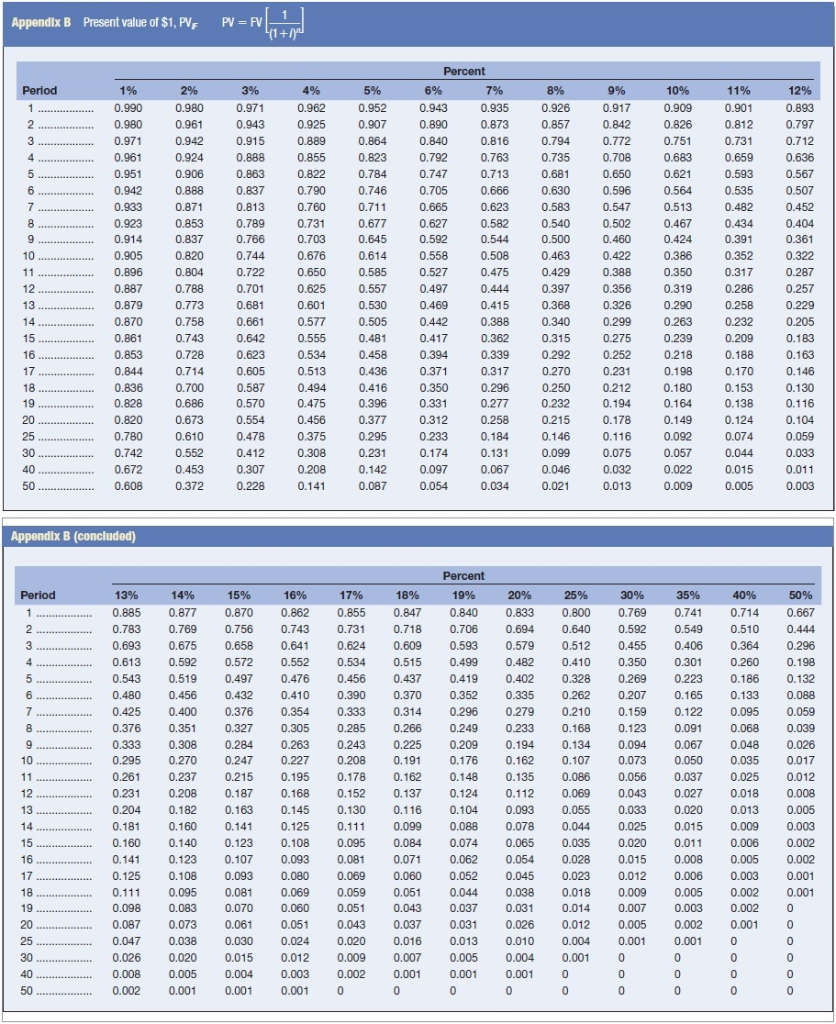Image resolution: width=836 pixels, height=1024 pixels.
Task: Click the "6%" column header
Action: pos(433,91)
